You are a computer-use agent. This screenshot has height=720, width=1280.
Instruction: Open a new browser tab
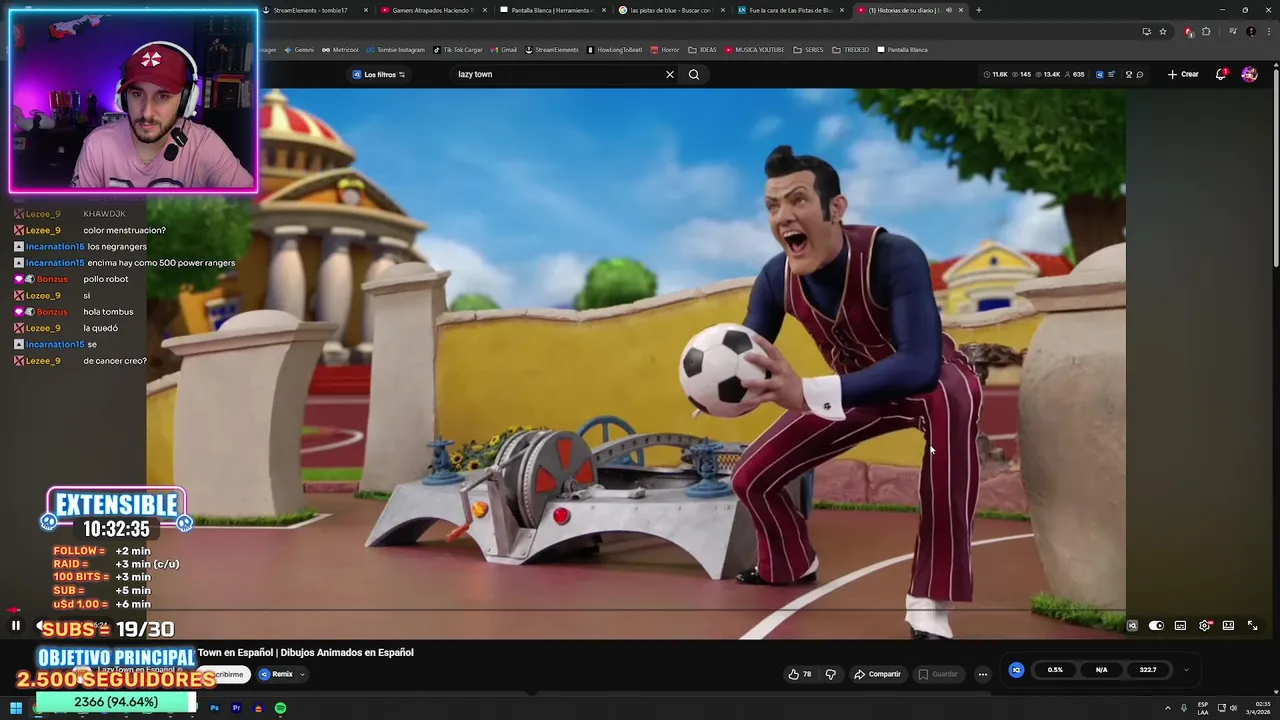coord(979,10)
